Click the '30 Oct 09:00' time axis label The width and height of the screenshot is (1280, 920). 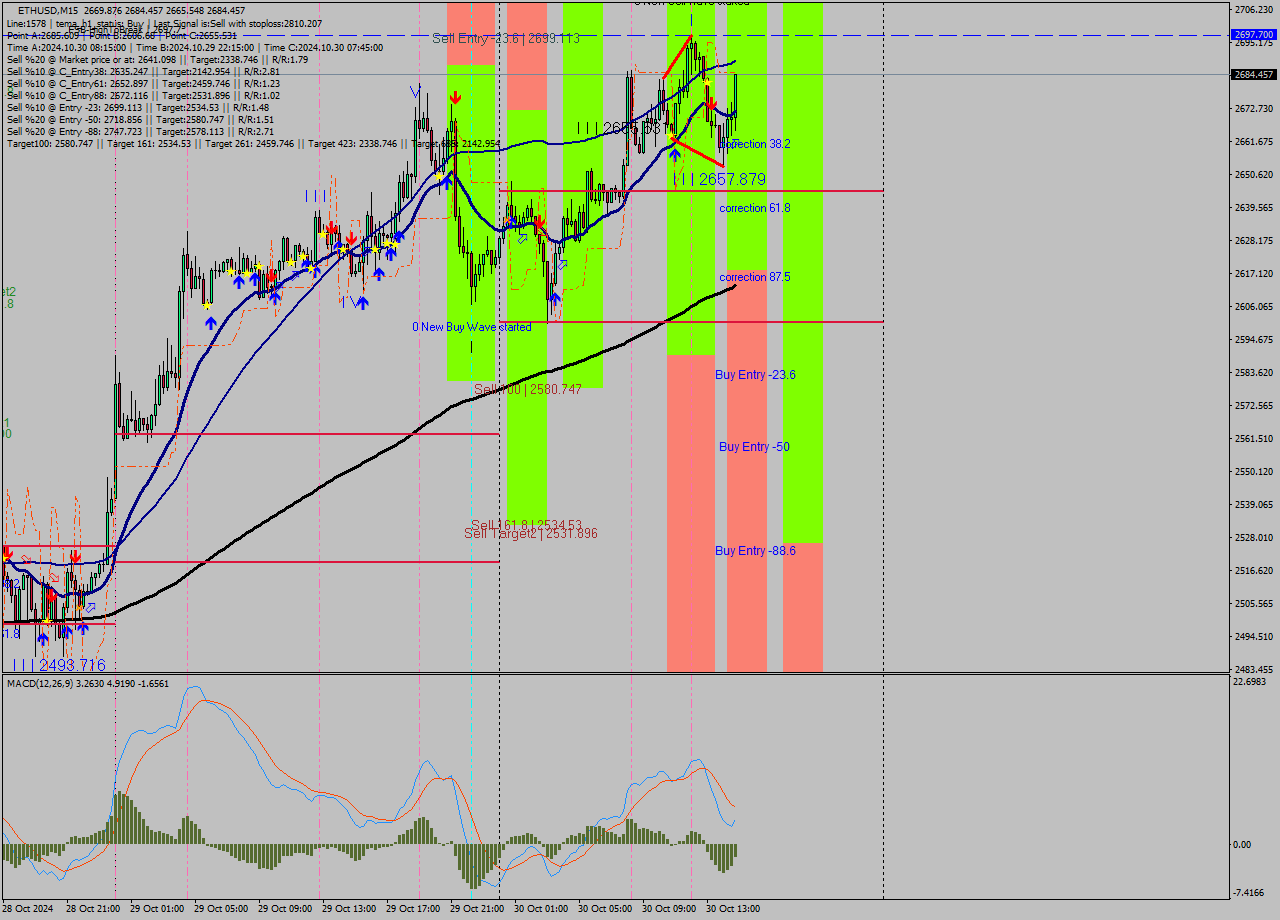670,909
